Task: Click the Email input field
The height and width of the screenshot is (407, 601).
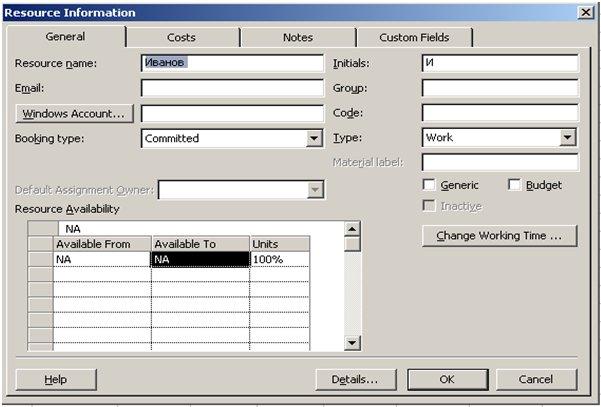Action: (x=232, y=88)
